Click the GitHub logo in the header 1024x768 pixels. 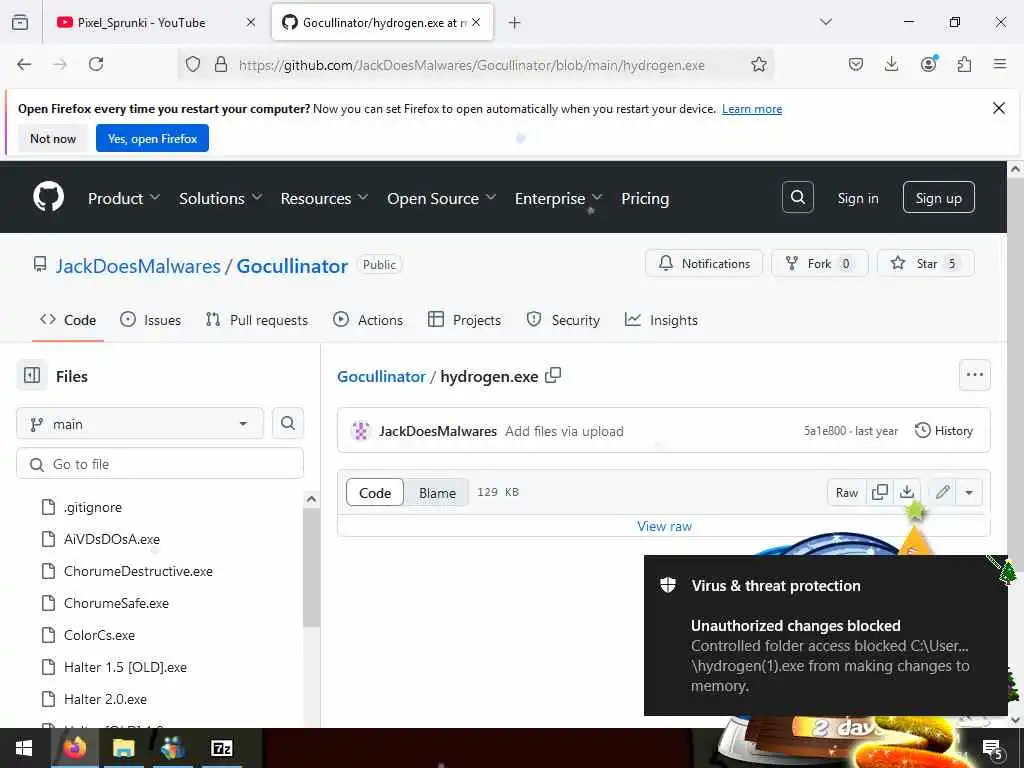click(48, 197)
